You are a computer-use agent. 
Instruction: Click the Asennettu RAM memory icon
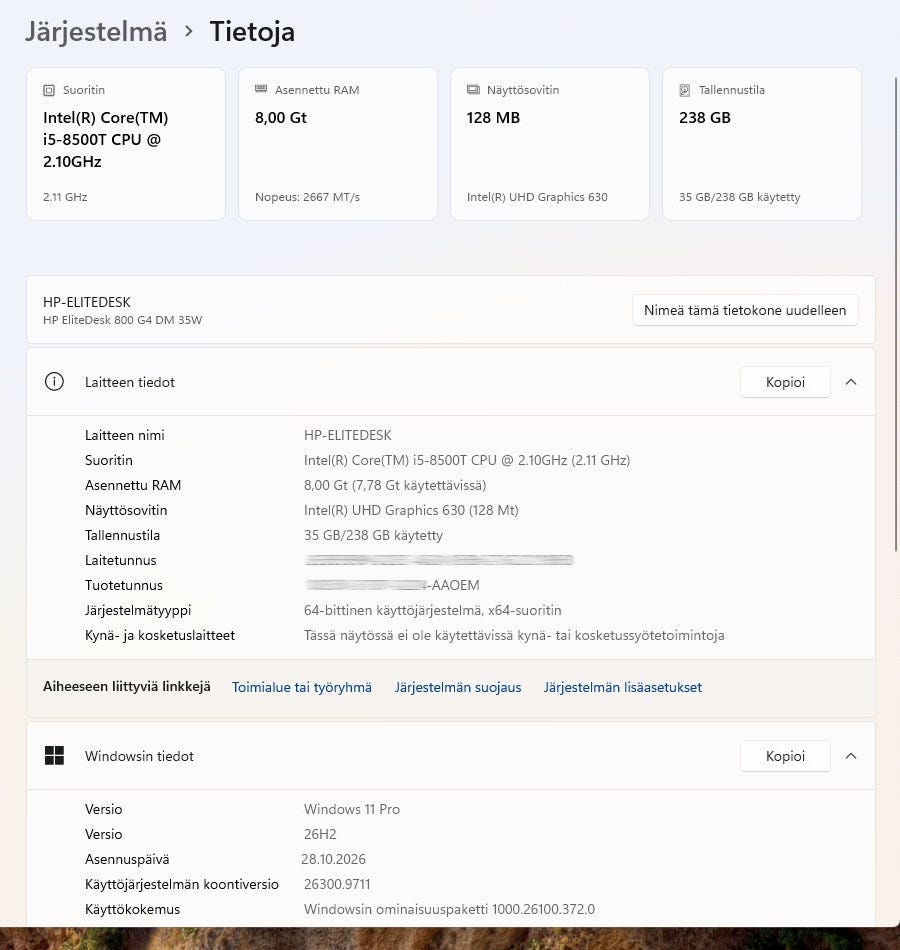(x=261, y=90)
